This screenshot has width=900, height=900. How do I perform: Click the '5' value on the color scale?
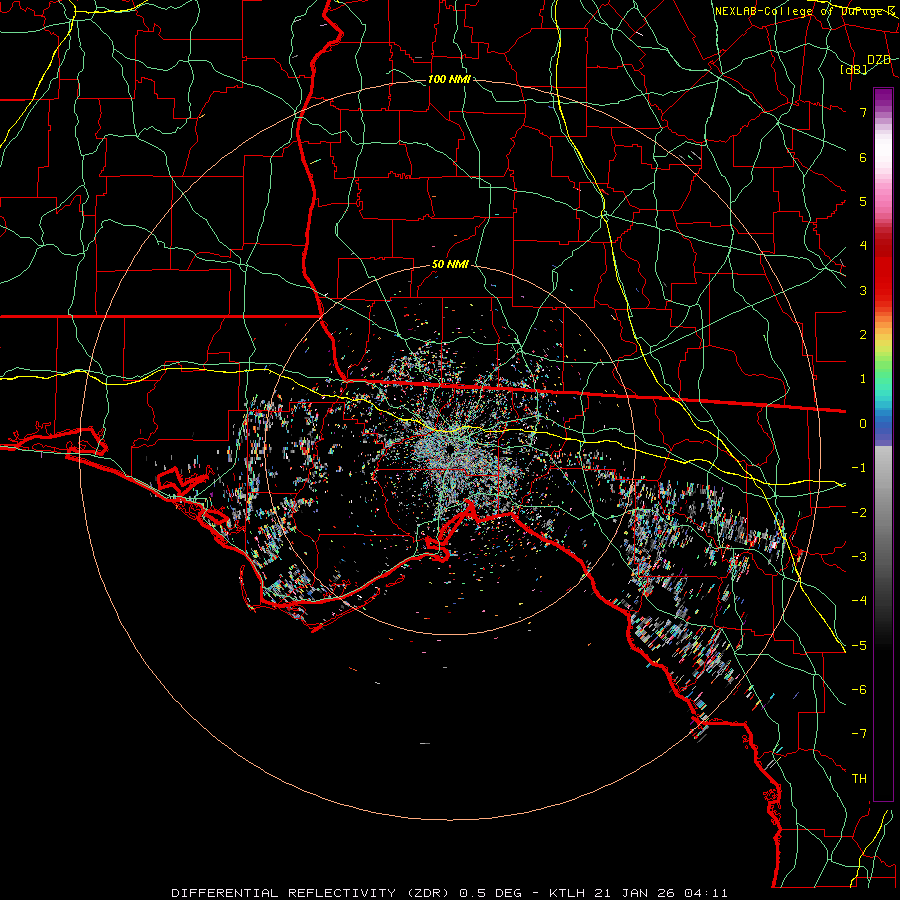(863, 201)
